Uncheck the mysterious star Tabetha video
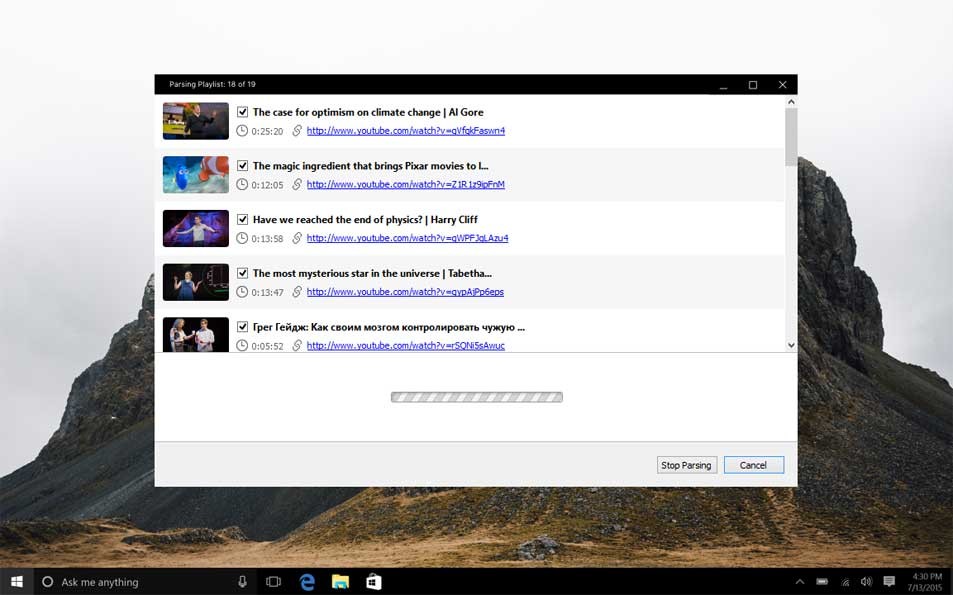This screenshot has height=595, width=953. click(242, 272)
